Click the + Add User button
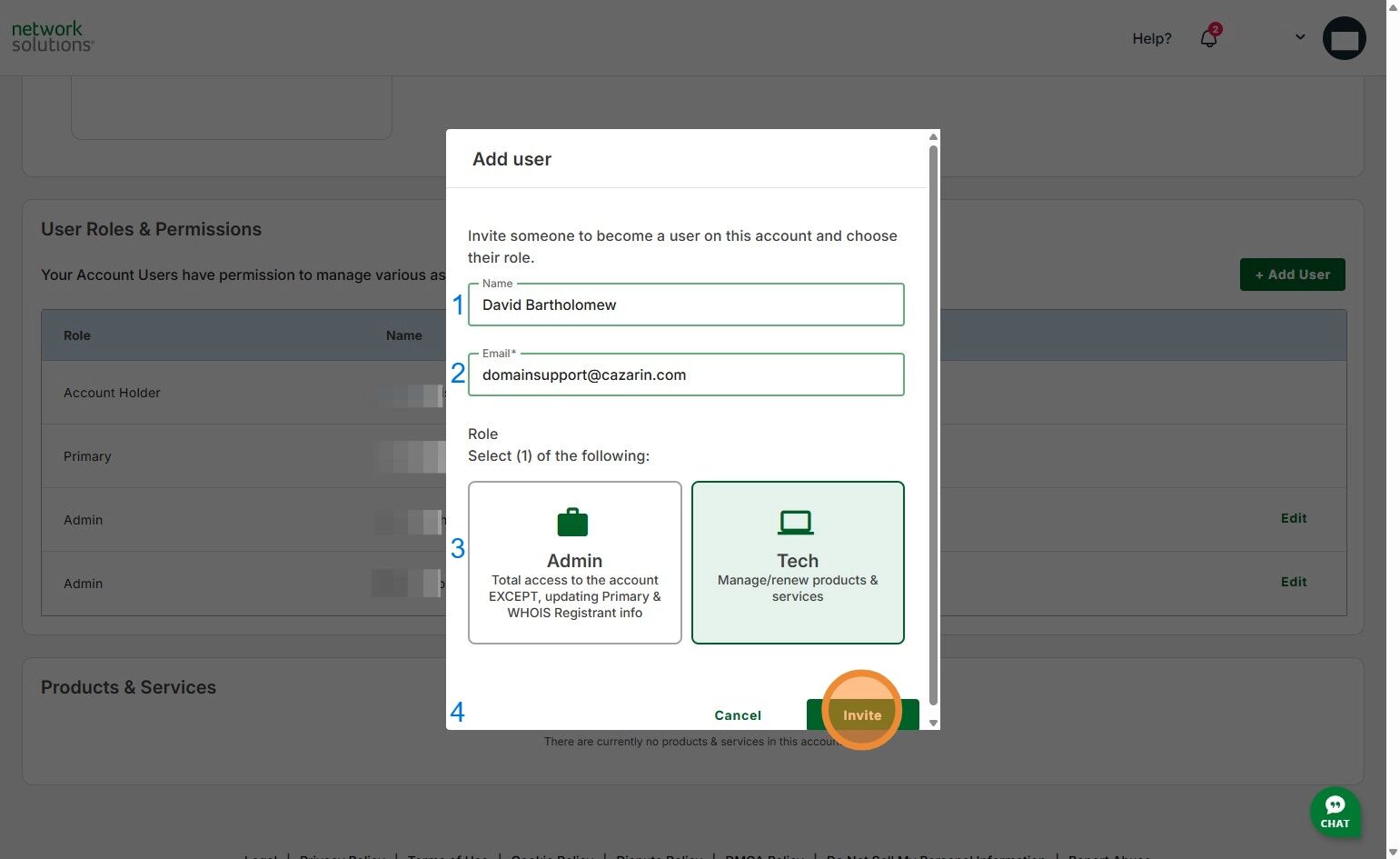This screenshot has height=859, width=1400. [x=1292, y=275]
